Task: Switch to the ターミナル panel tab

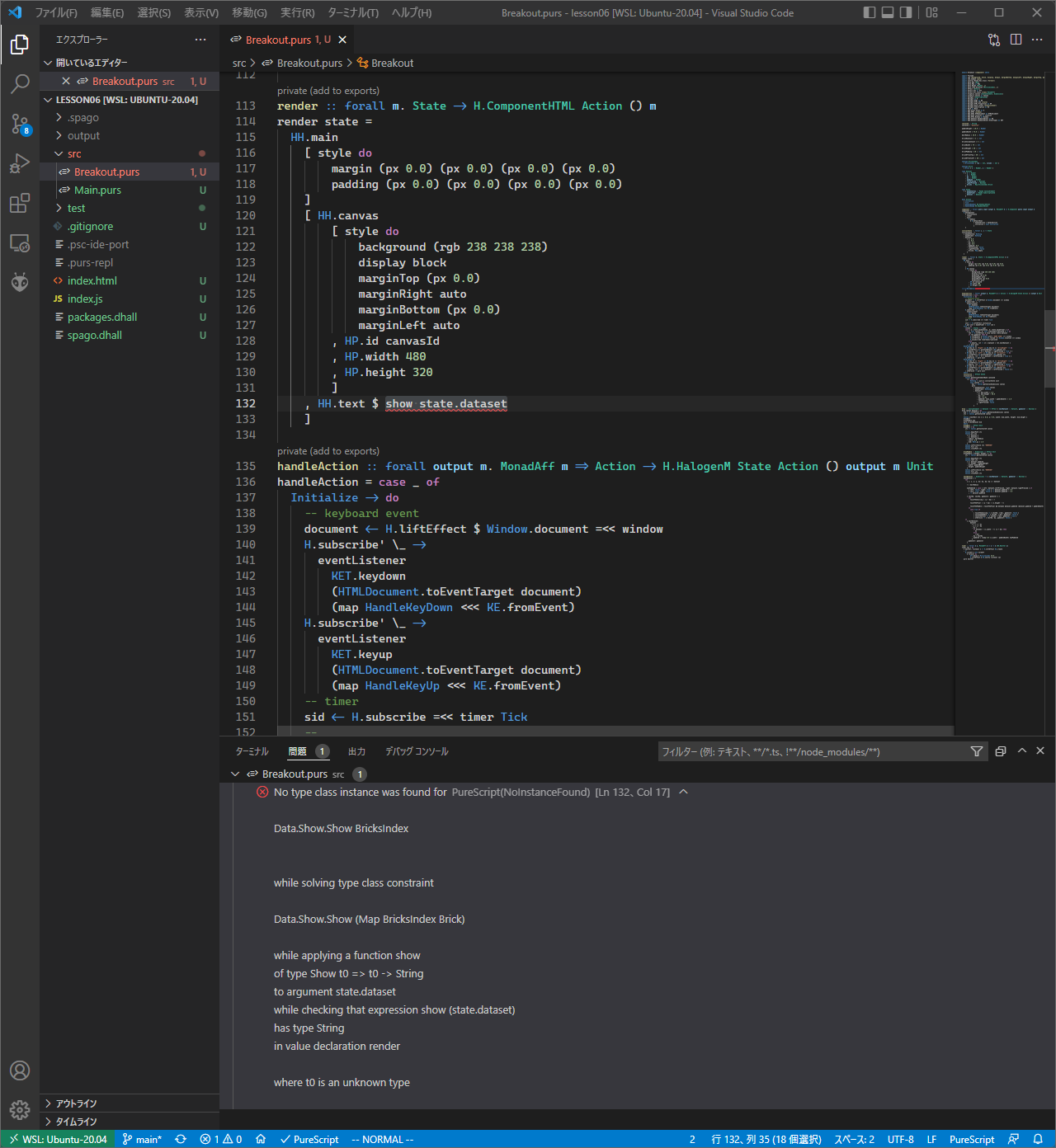Action: [x=252, y=751]
